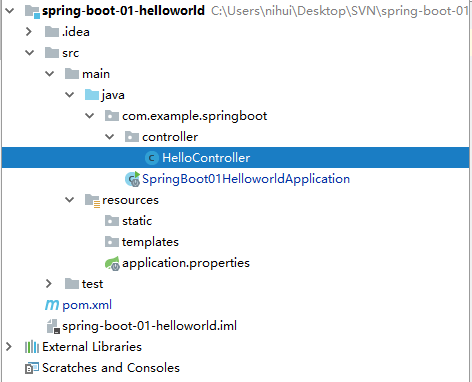Image resolution: width=472 pixels, height=382 pixels.
Task: Click the External Libraries bars icon
Action: [x=32, y=347]
